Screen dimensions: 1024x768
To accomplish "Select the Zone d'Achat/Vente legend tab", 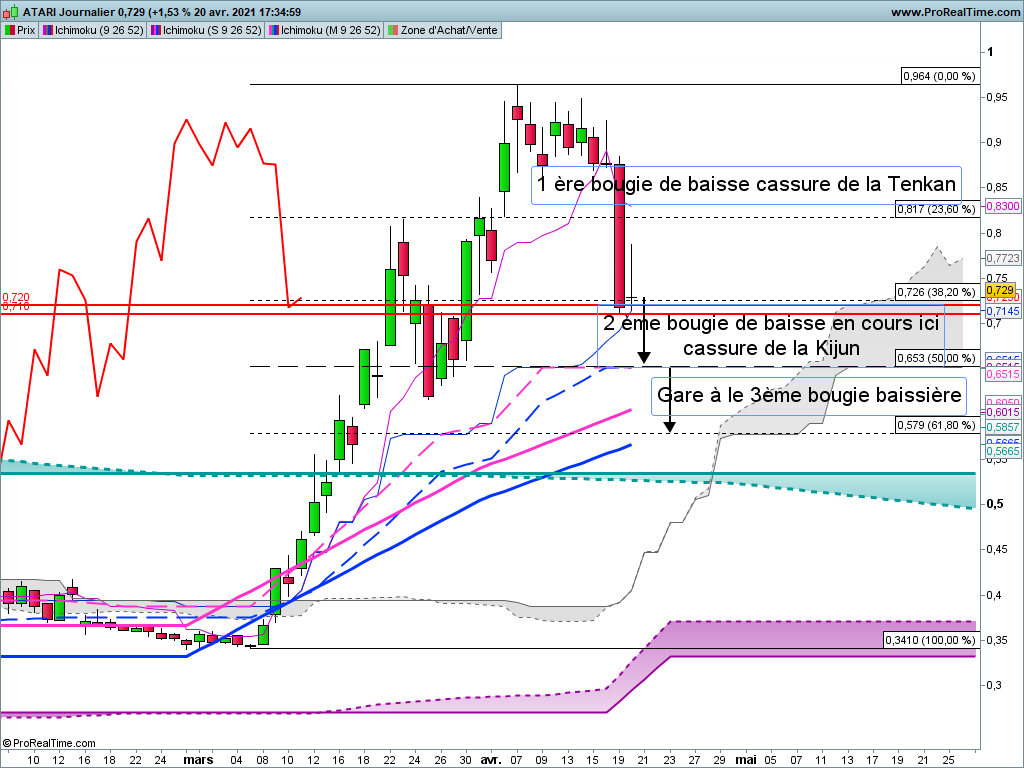I will (x=443, y=30).
